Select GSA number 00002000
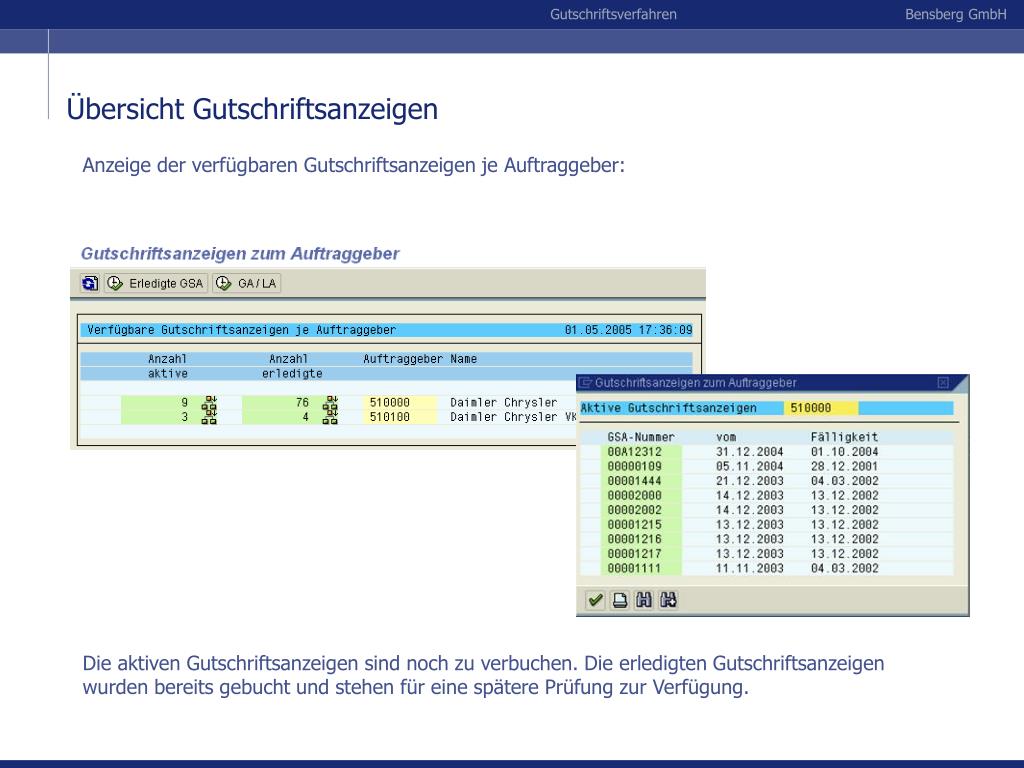The width and height of the screenshot is (1024, 768). point(634,495)
